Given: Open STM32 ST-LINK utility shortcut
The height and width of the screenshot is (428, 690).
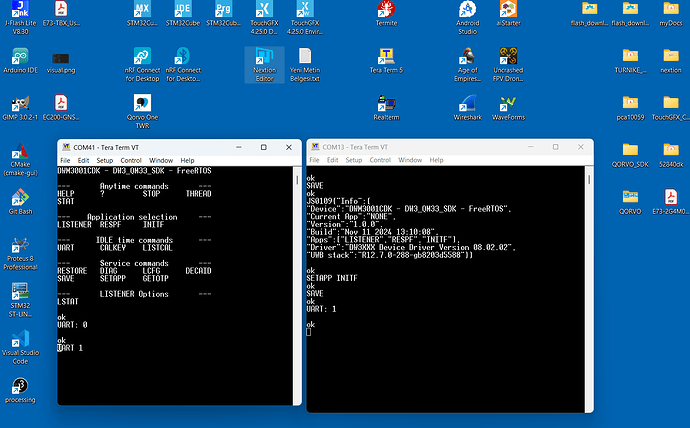Looking at the screenshot, I should pyautogui.click(x=20, y=300).
